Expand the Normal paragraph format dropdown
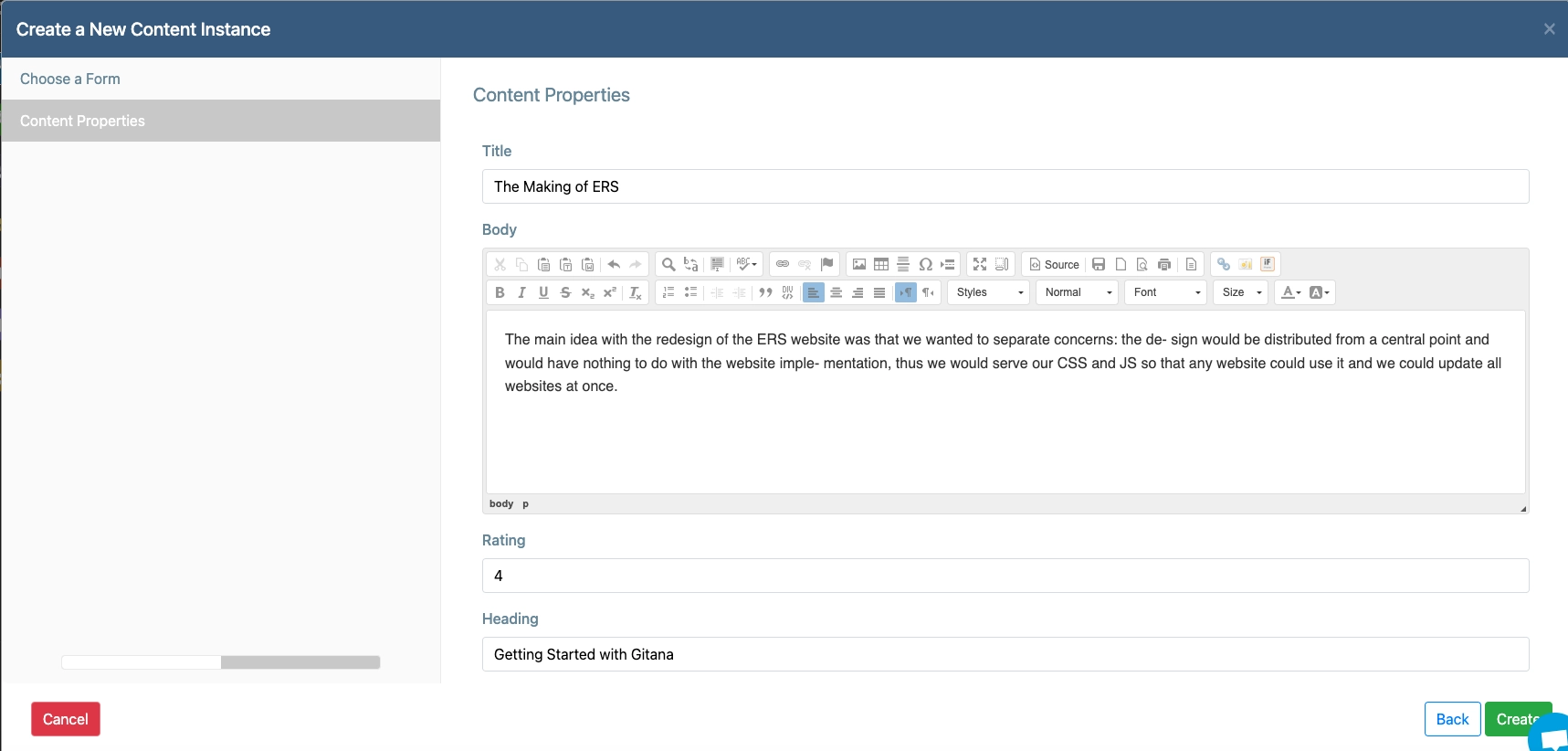This screenshot has width=1568, height=751. pyautogui.click(x=1078, y=293)
